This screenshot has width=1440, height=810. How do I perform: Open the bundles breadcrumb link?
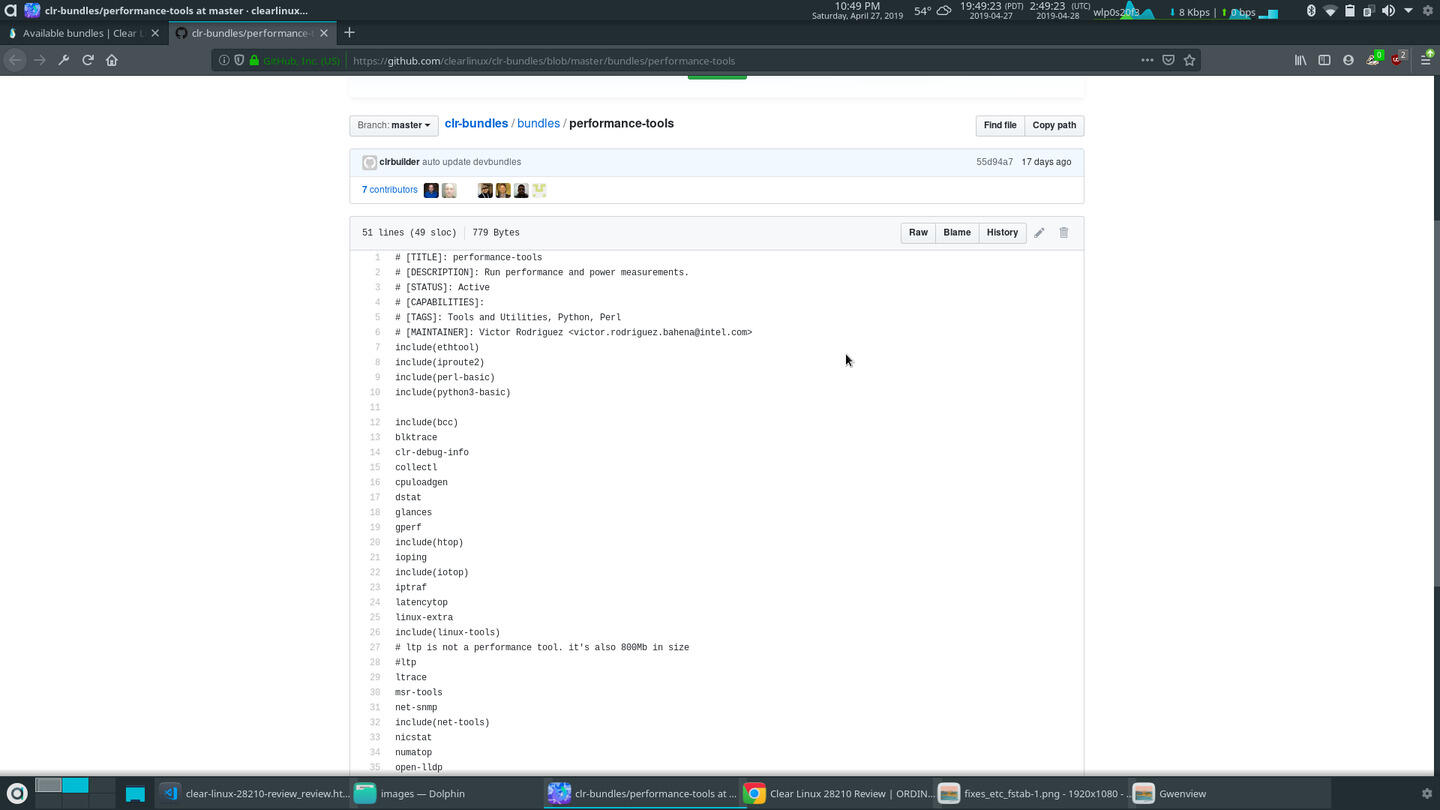538,123
